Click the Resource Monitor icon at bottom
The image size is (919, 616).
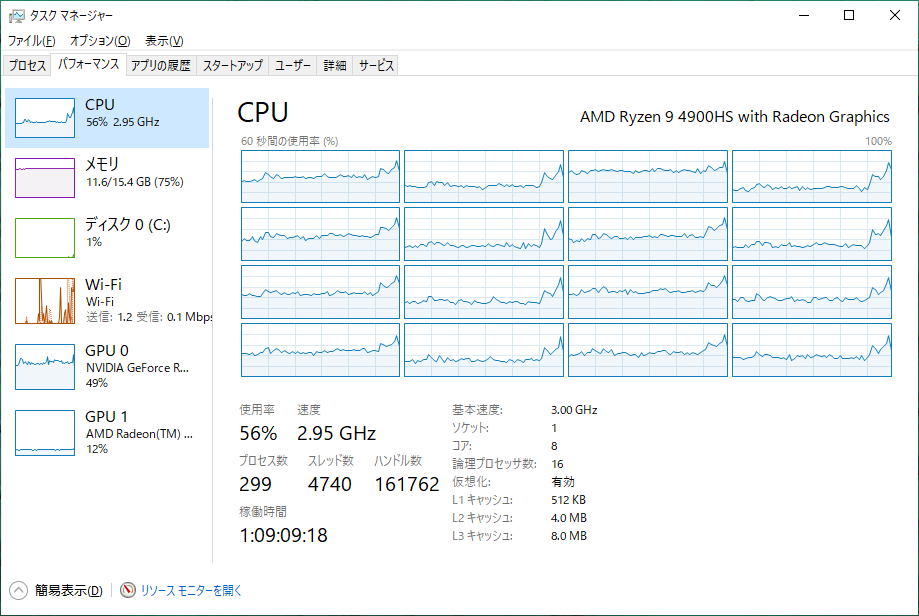128,590
